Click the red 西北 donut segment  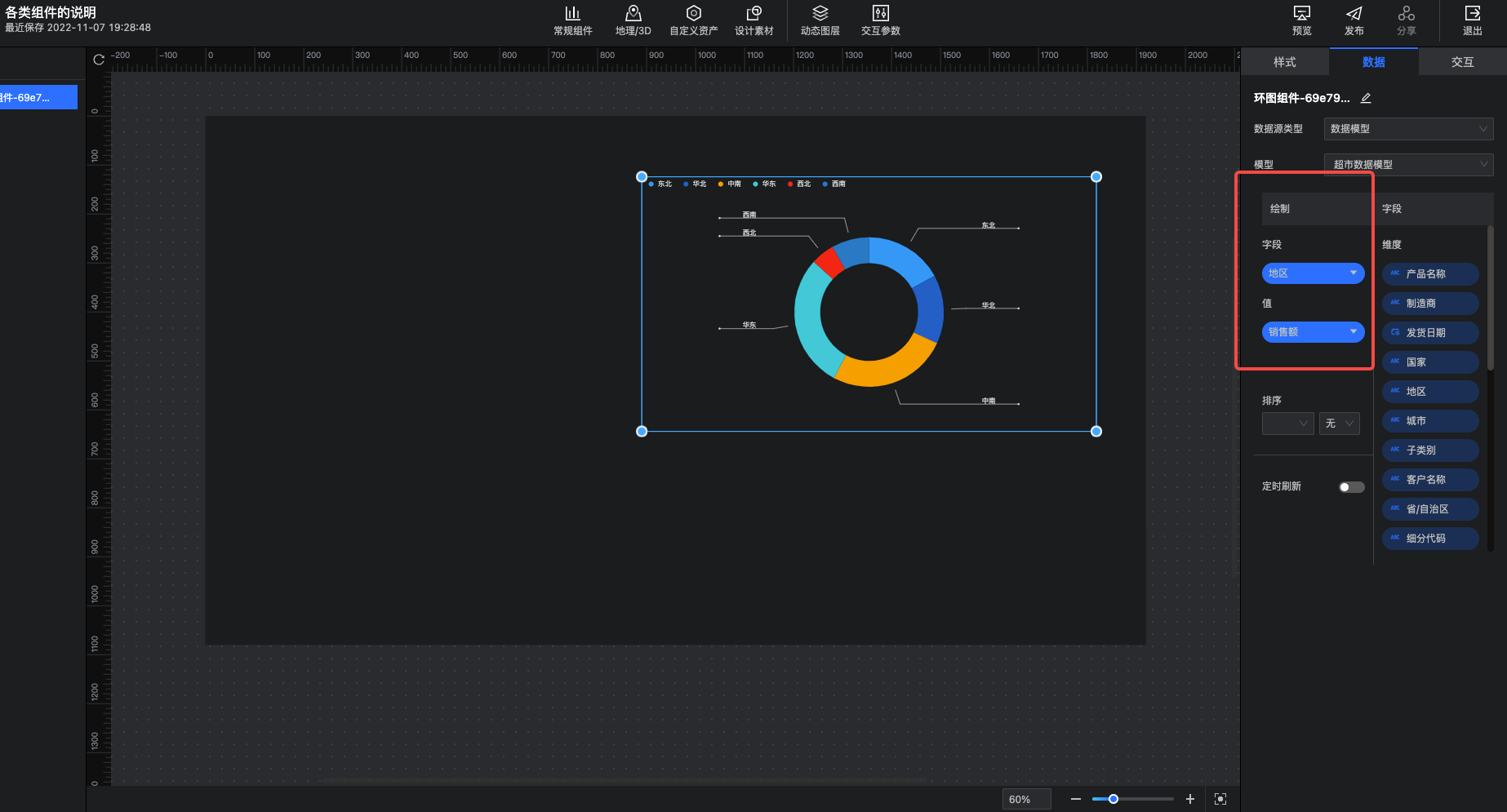click(x=831, y=261)
